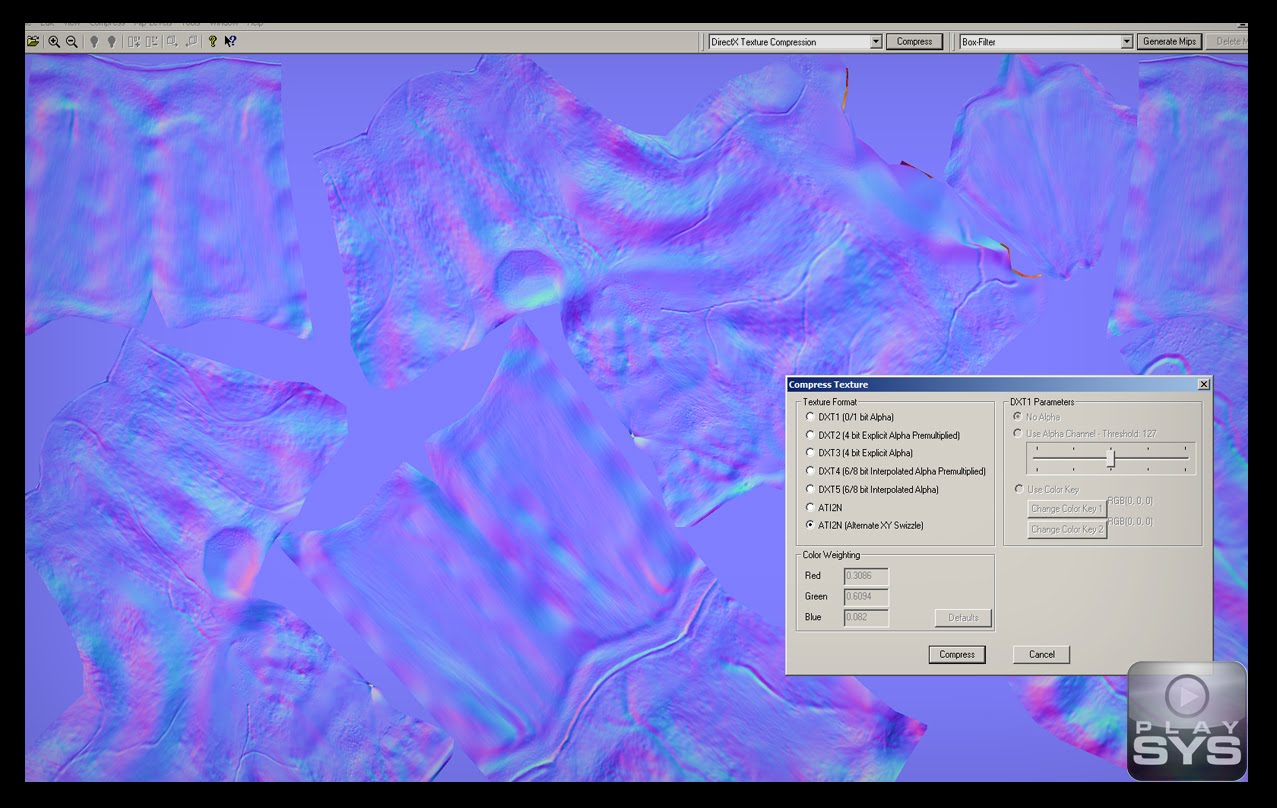
Task: Click the Generate Mips button
Action: [x=1169, y=42]
